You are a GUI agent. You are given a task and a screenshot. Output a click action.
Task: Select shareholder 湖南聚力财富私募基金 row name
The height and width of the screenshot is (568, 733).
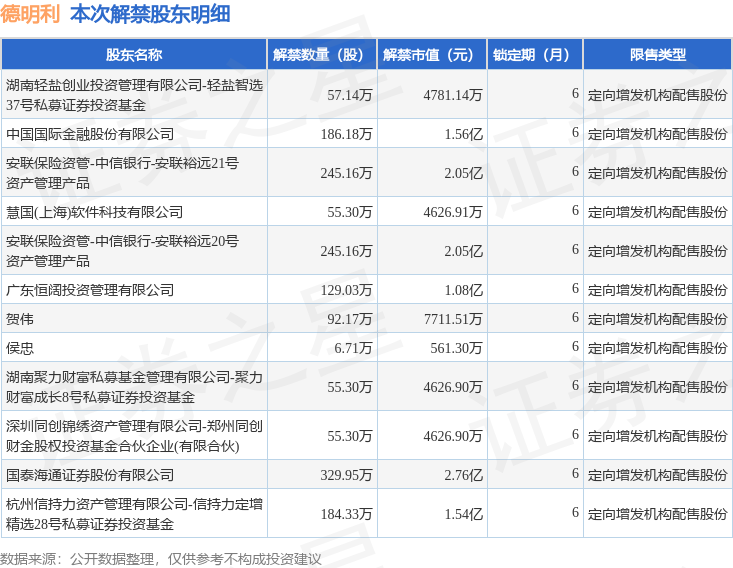(x=134, y=387)
